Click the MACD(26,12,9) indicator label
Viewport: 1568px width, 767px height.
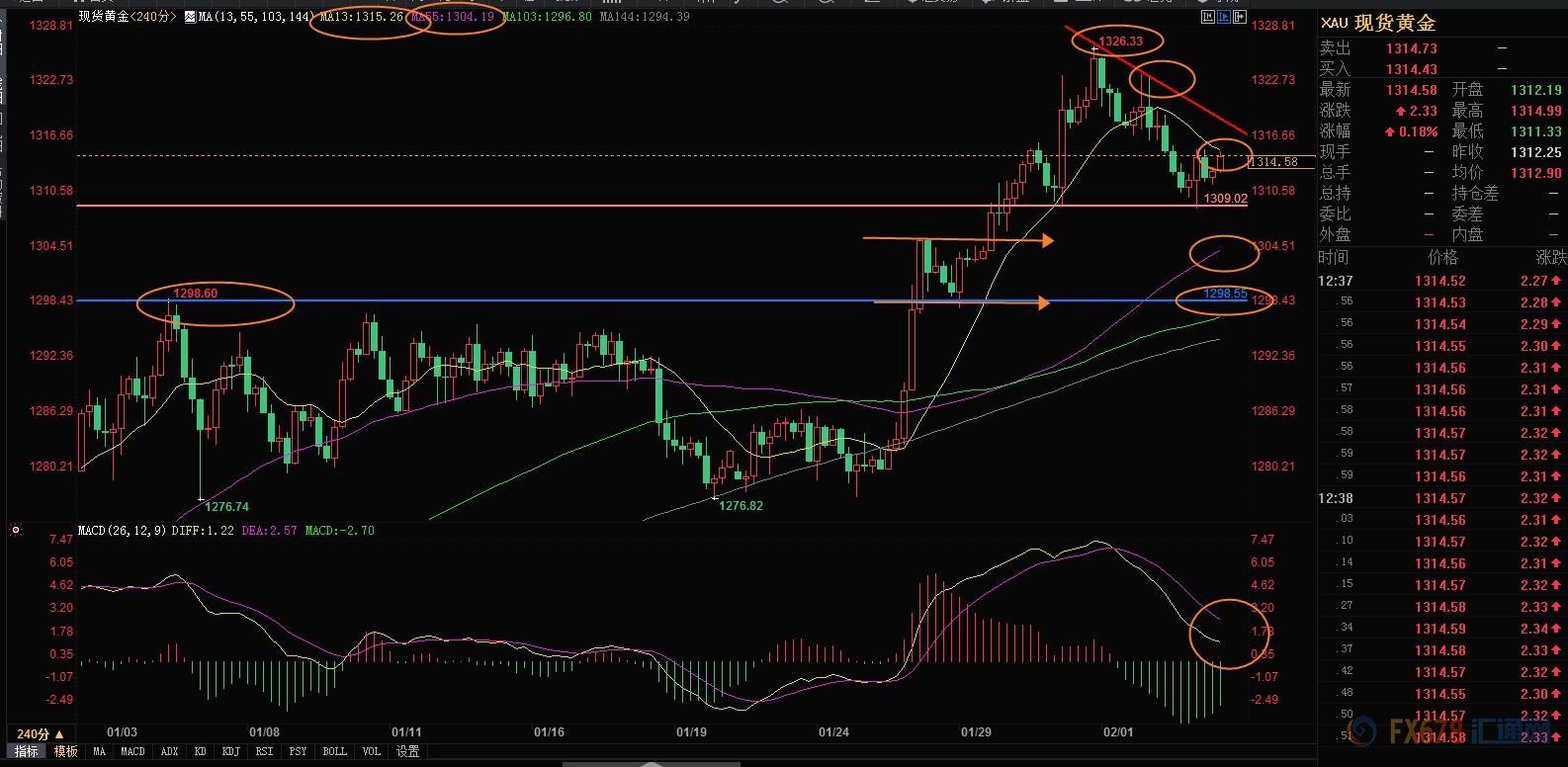pyautogui.click(x=123, y=531)
